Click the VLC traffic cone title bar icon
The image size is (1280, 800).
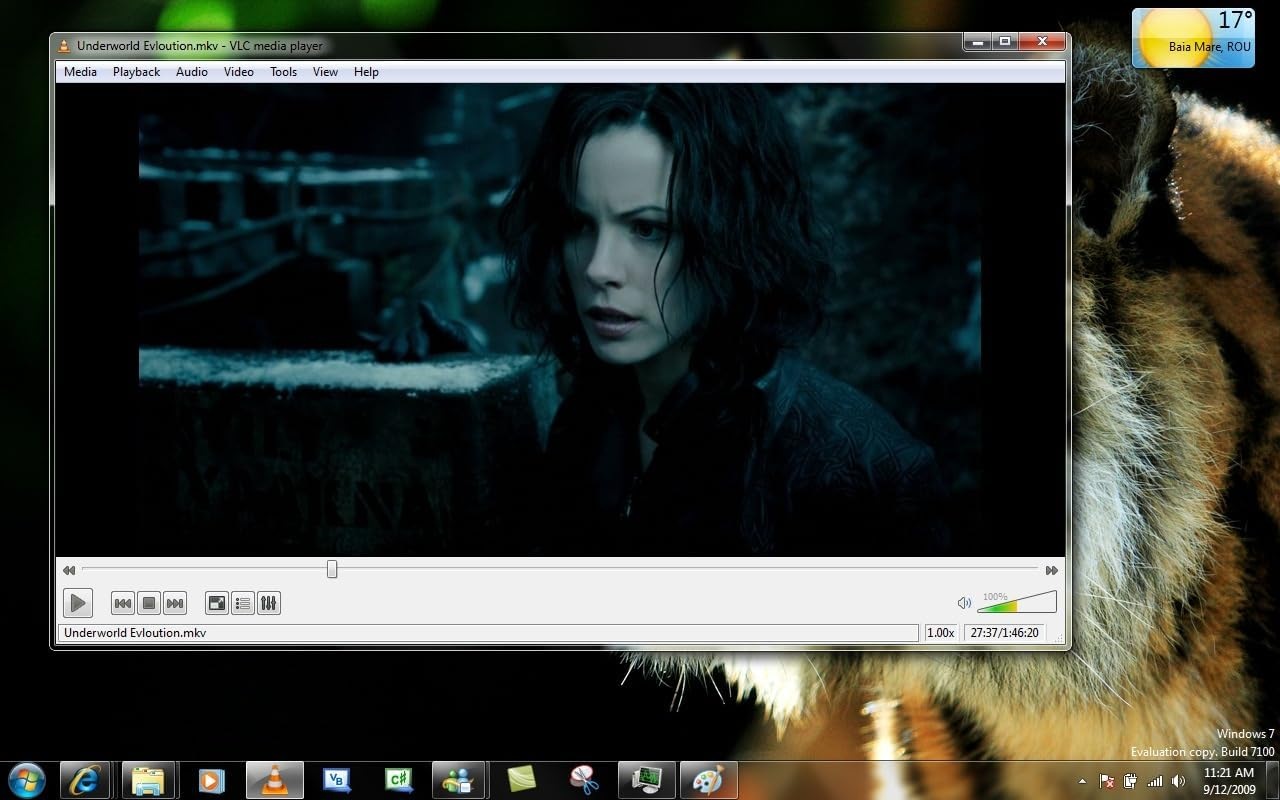(65, 45)
